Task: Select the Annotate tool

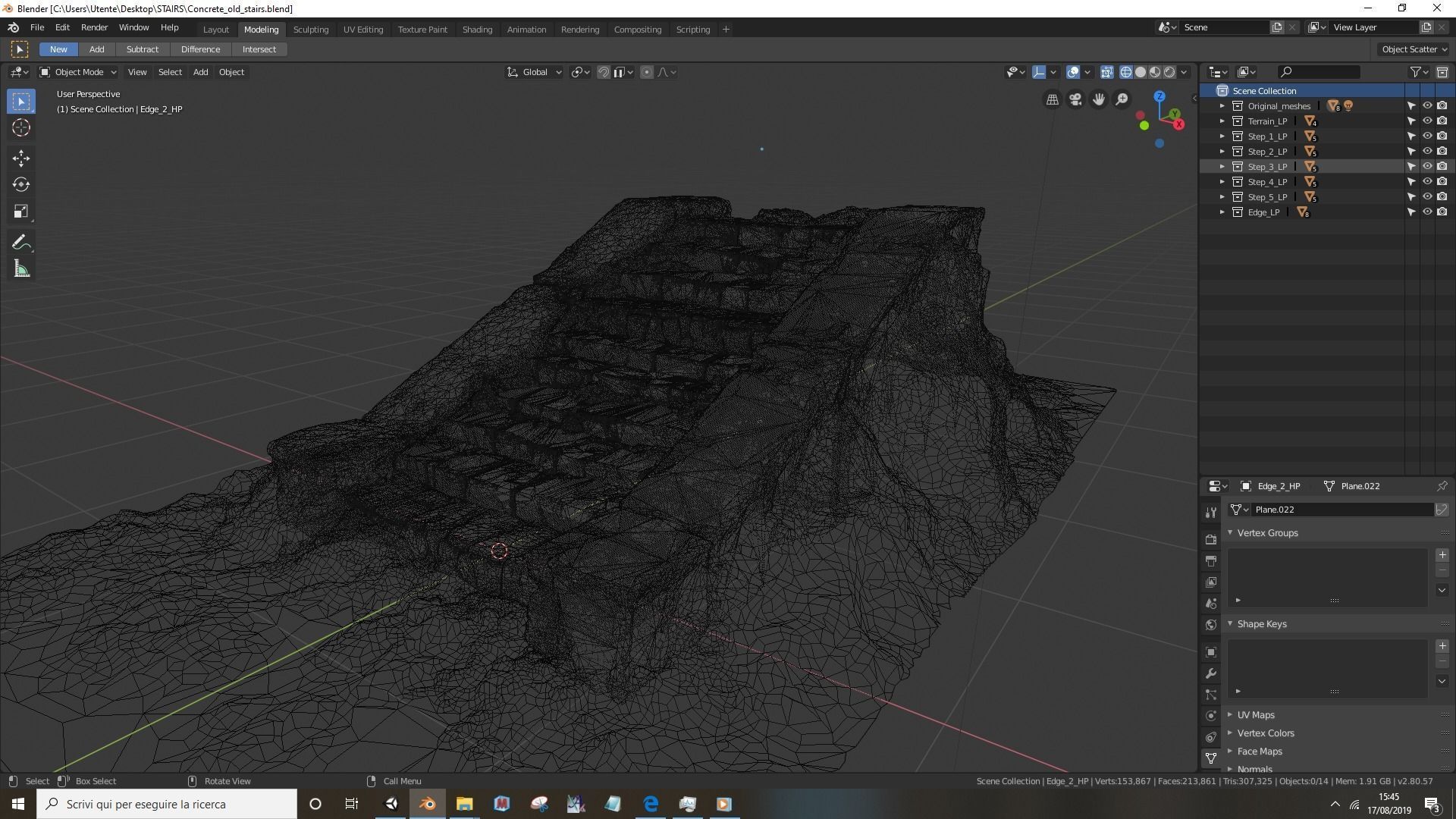Action: (x=21, y=242)
